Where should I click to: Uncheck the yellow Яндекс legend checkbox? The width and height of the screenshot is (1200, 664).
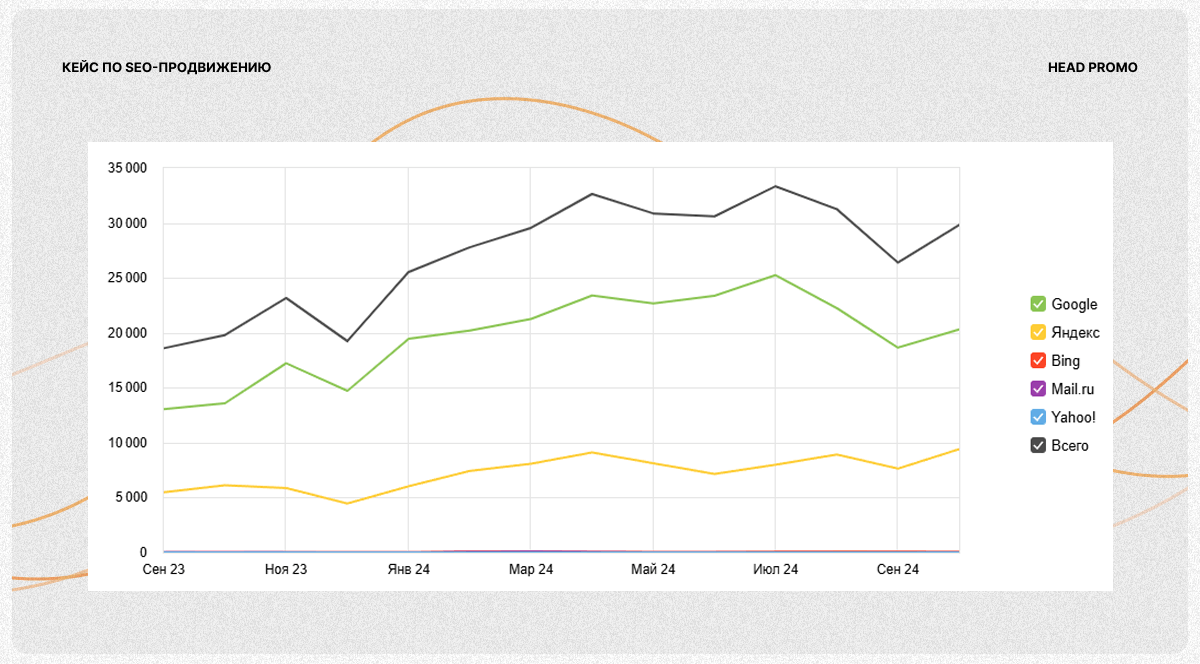point(1038,332)
